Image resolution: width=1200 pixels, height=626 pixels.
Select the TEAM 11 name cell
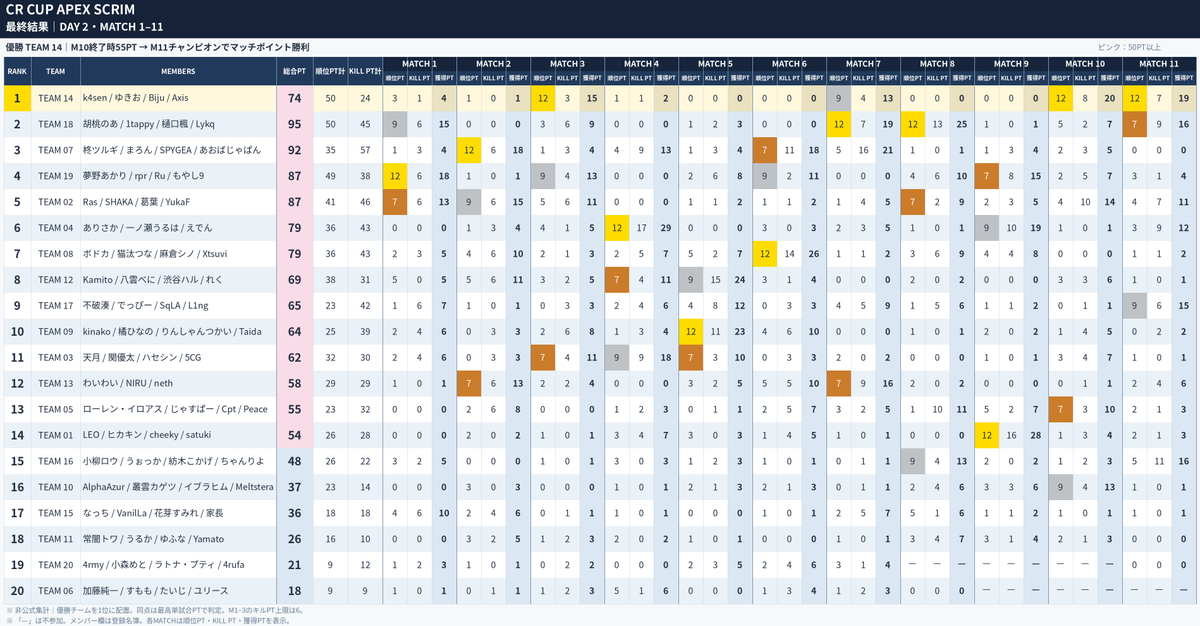[56, 540]
